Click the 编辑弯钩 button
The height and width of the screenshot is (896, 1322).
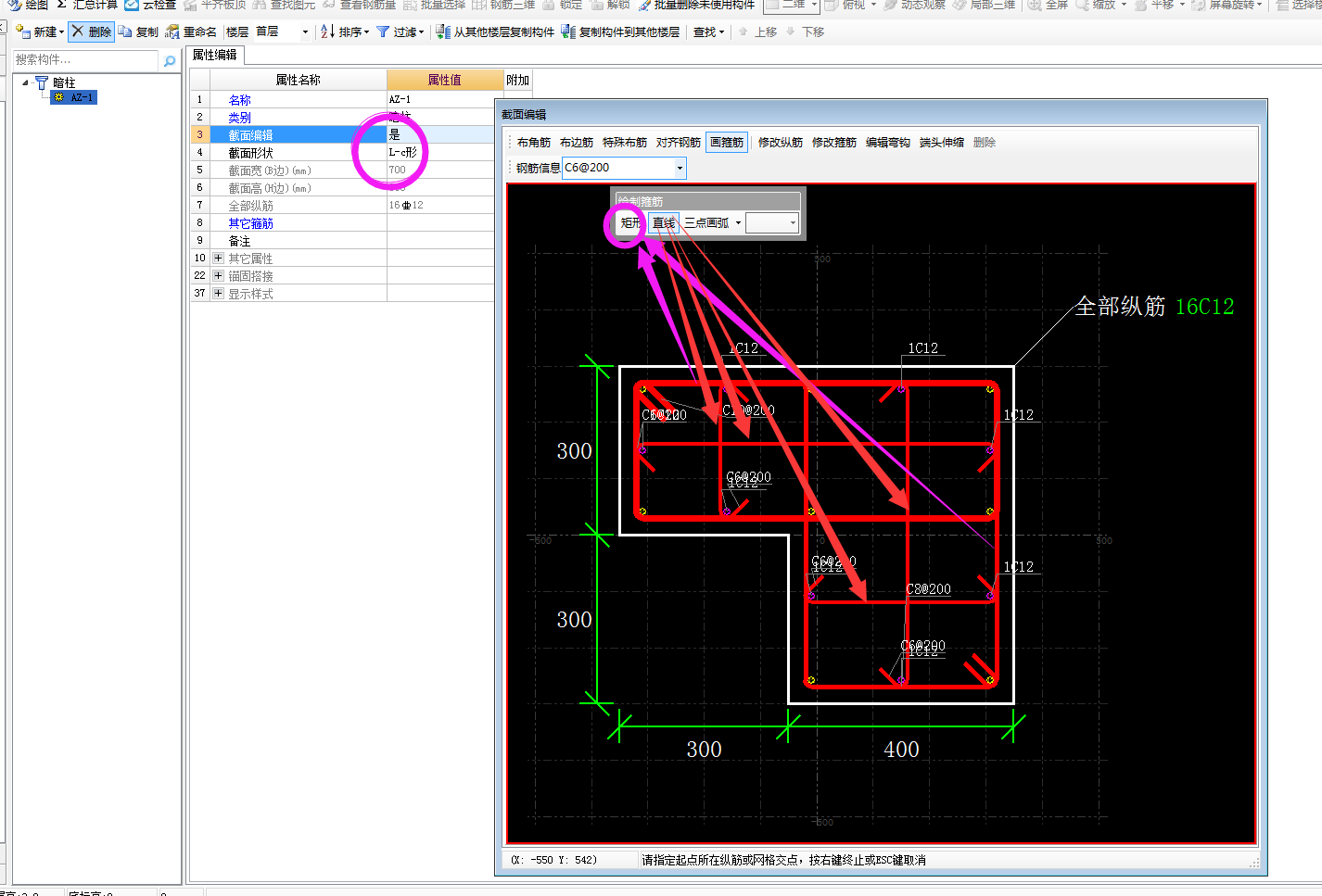point(888,142)
